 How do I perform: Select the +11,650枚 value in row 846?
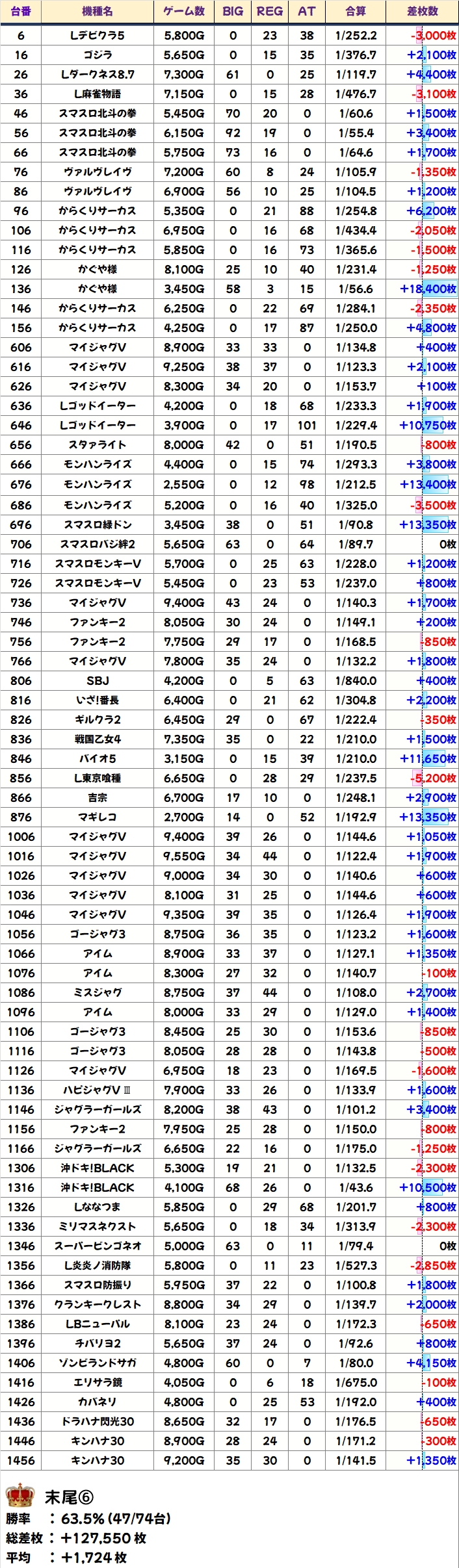tap(428, 758)
